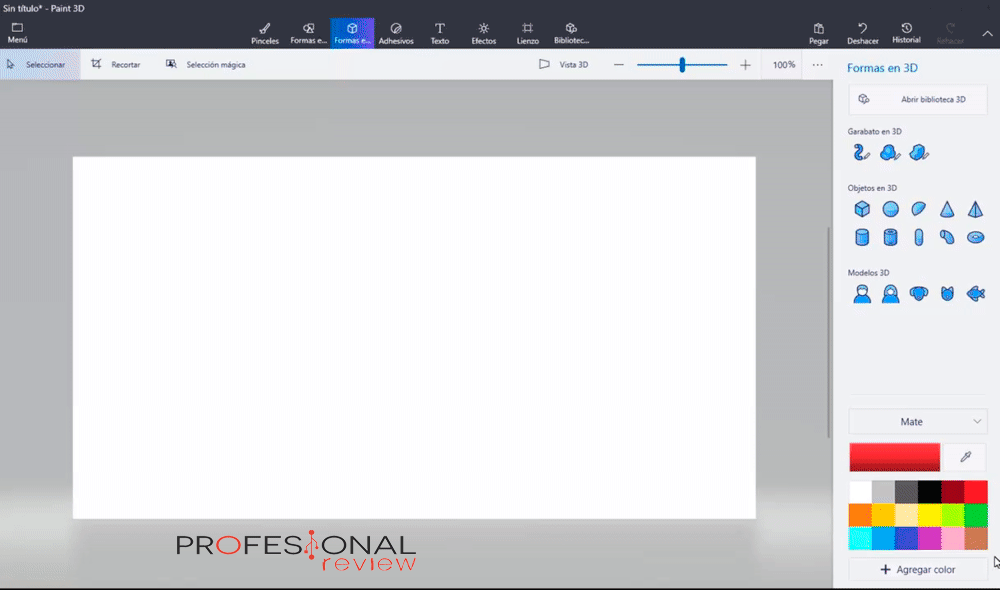This screenshot has width=1000, height=590.
Task: Open the Lienzo canvas tab
Action: coord(527,33)
